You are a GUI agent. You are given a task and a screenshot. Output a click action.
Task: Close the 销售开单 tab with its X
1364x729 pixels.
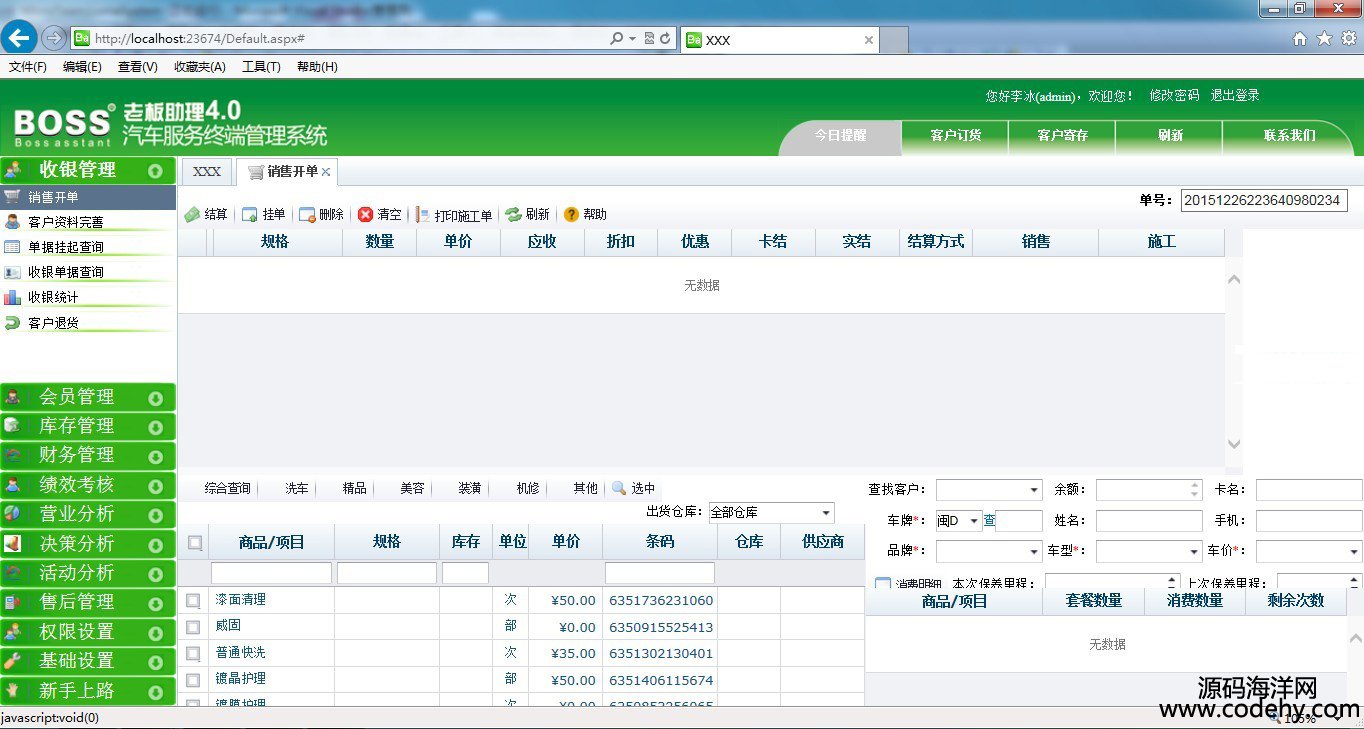[326, 172]
